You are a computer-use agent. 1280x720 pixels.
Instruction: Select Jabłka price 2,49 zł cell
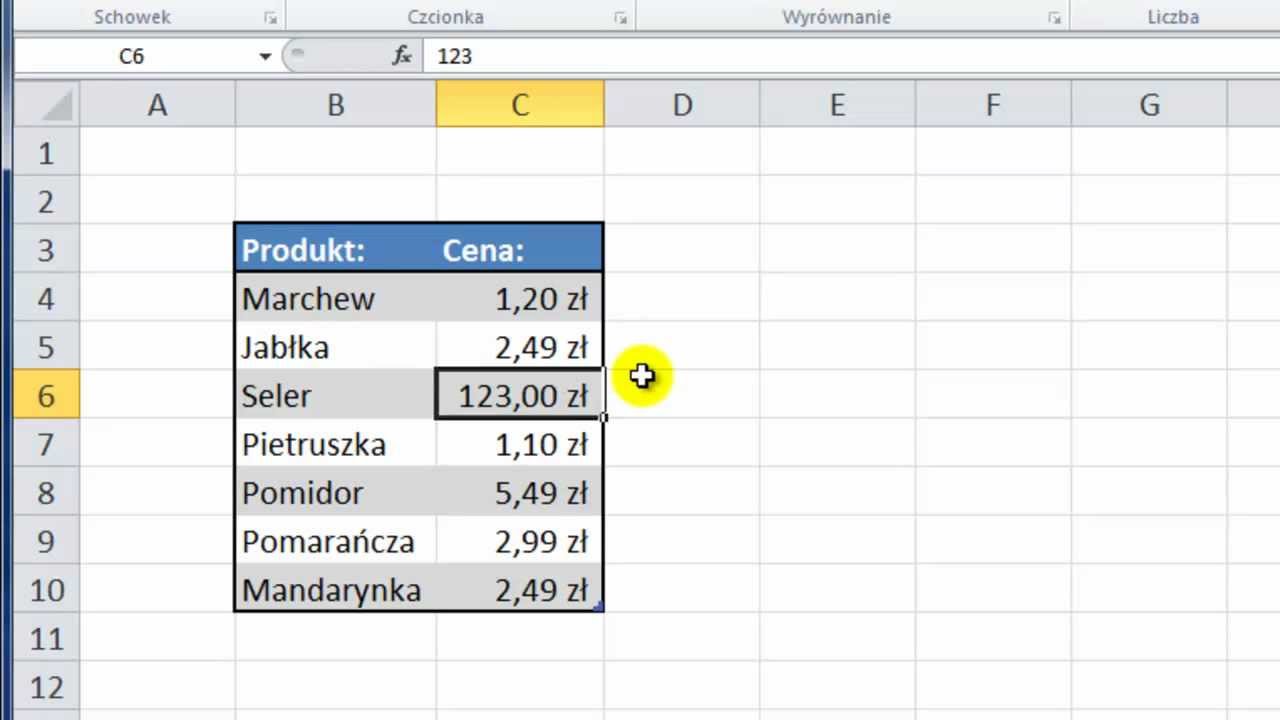point(520,346)
